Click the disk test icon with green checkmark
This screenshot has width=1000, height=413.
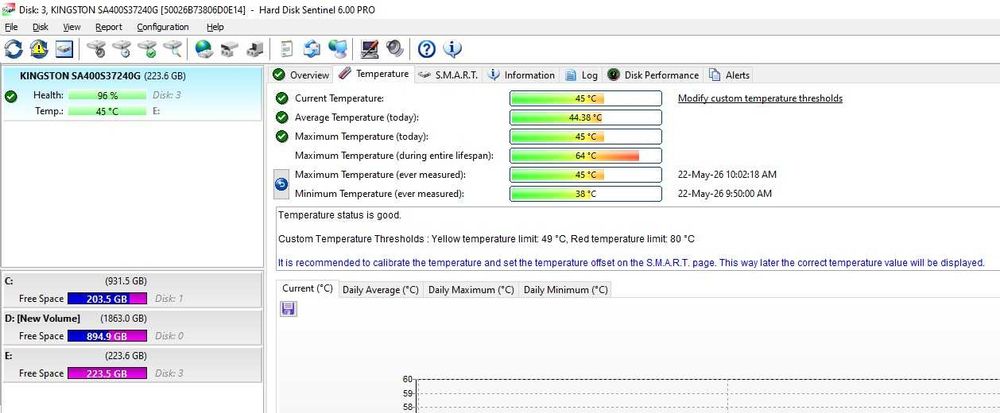pos(147,49)
